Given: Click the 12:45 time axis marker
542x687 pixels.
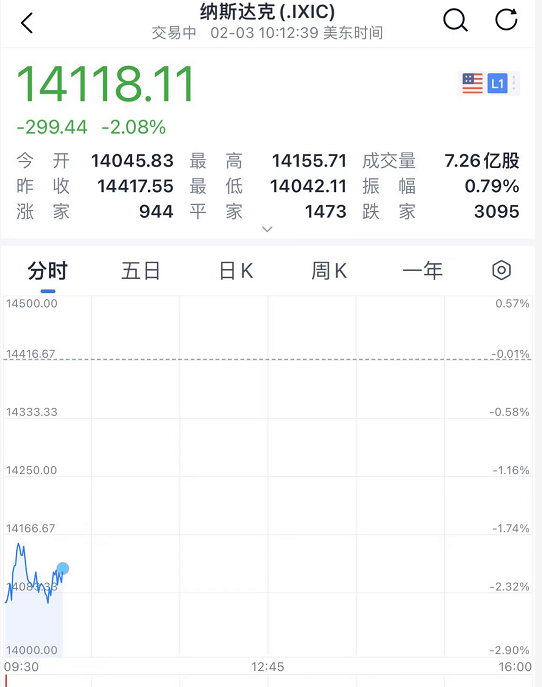Looking at the screenshot, I should [x=267, y=667].
